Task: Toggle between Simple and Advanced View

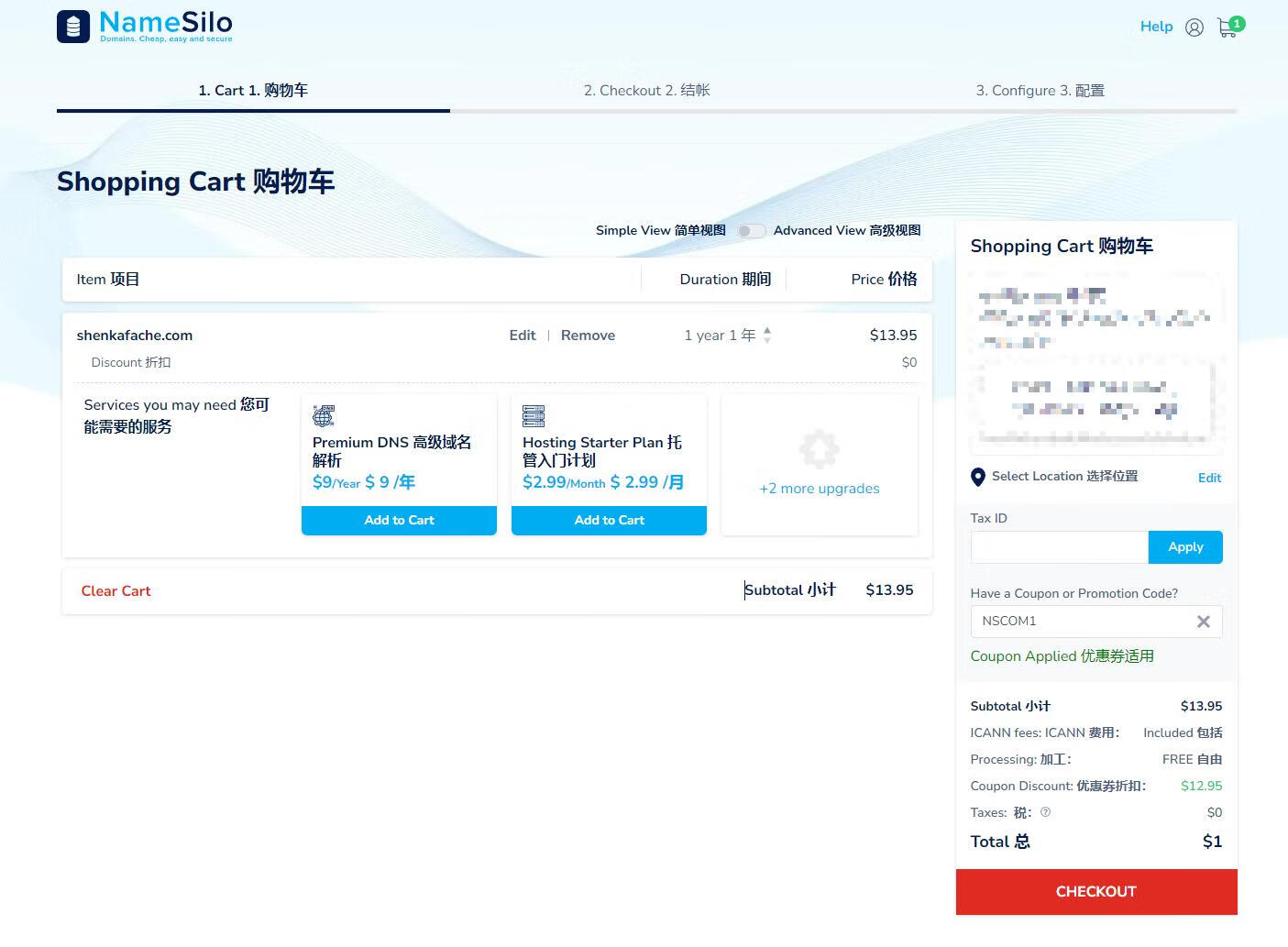Action: 750,231
